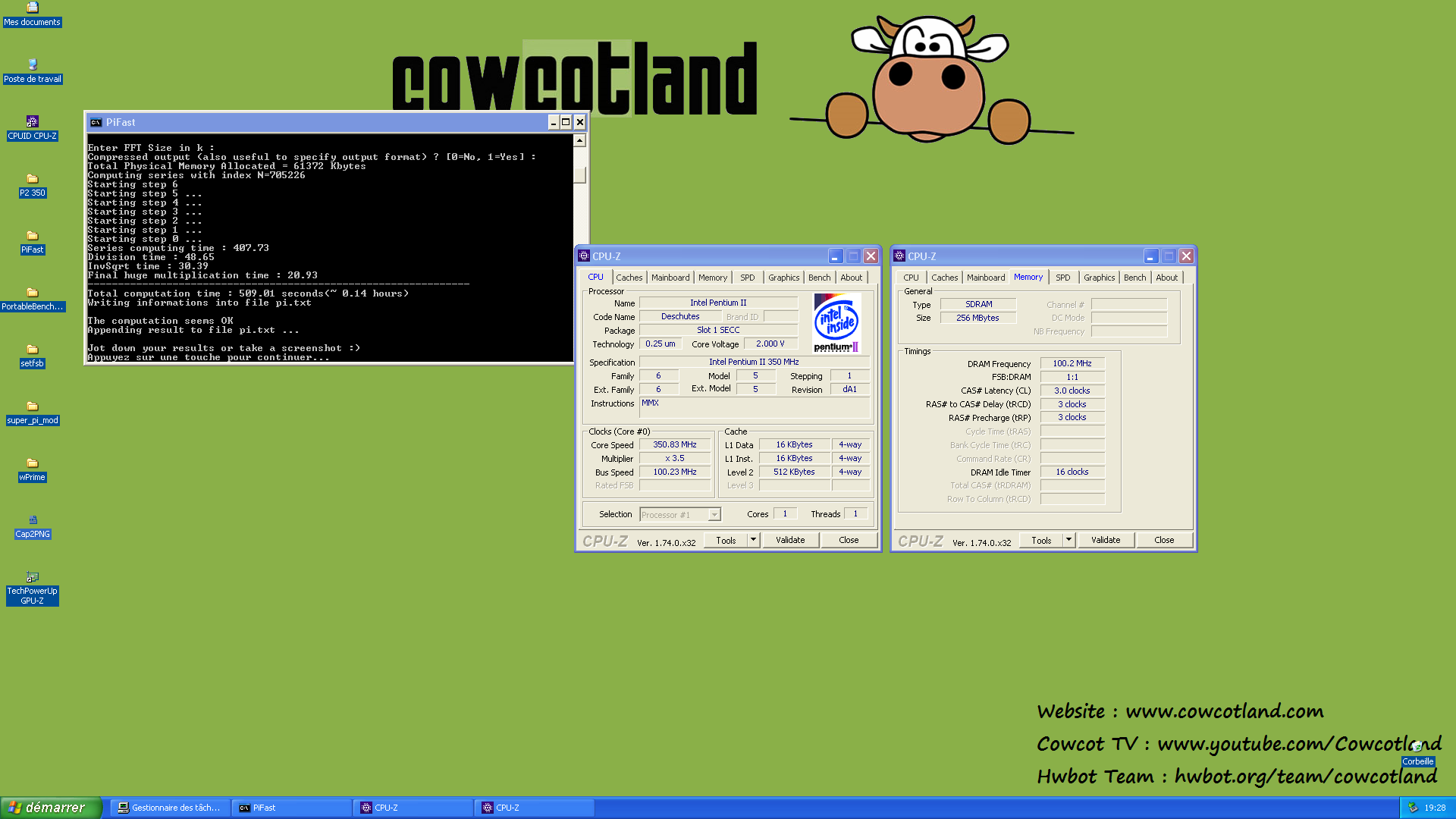The height and width of the screenshot is (819, 1456).
Task: Click title bar icon of right CPU-Z window
Action: click(899, 256)
